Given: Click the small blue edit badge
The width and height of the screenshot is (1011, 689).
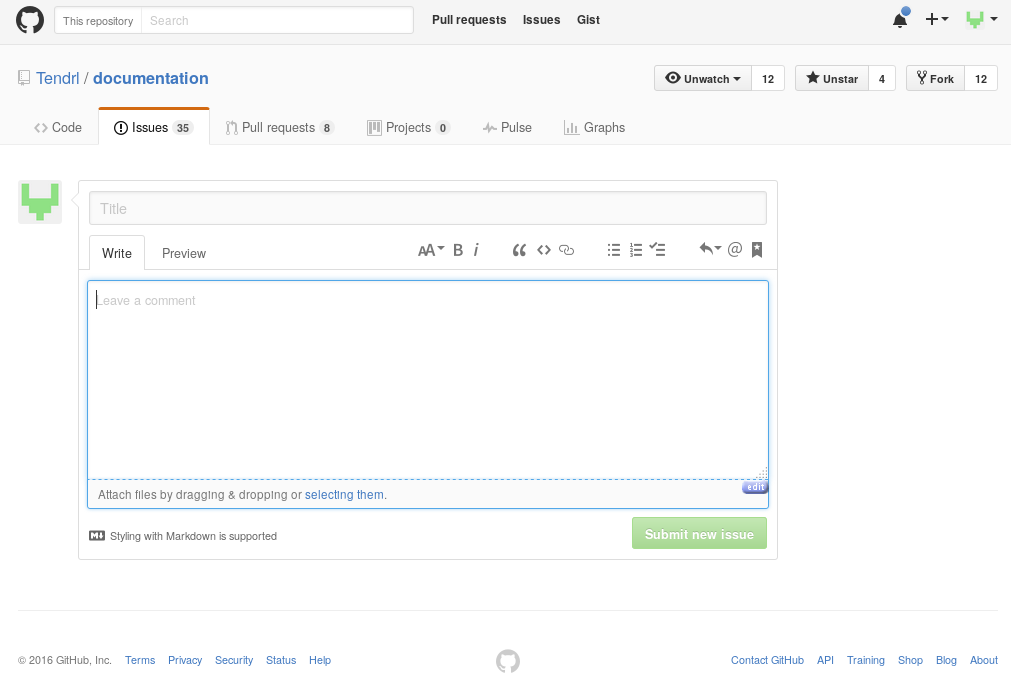Looking at the screenshot, I should pyautogui.click(x=755, y=487).
